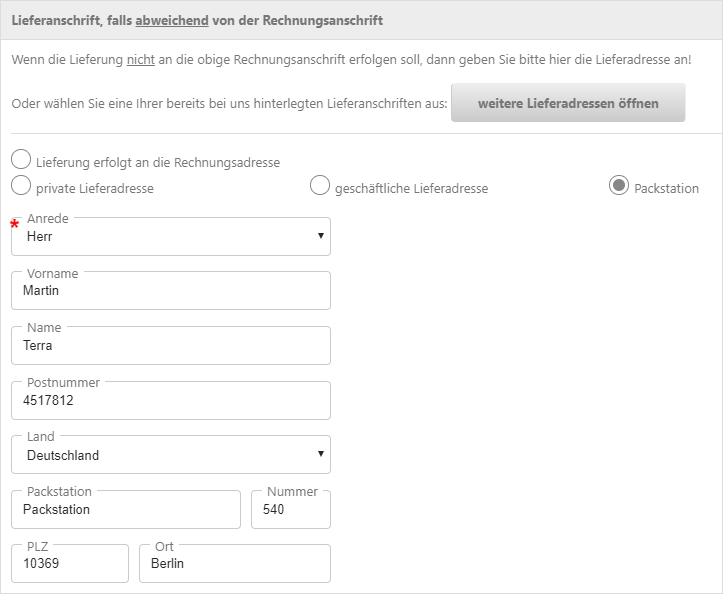
Task: Focus the PLZ field with 10369
Action: (x=70, y=564)
